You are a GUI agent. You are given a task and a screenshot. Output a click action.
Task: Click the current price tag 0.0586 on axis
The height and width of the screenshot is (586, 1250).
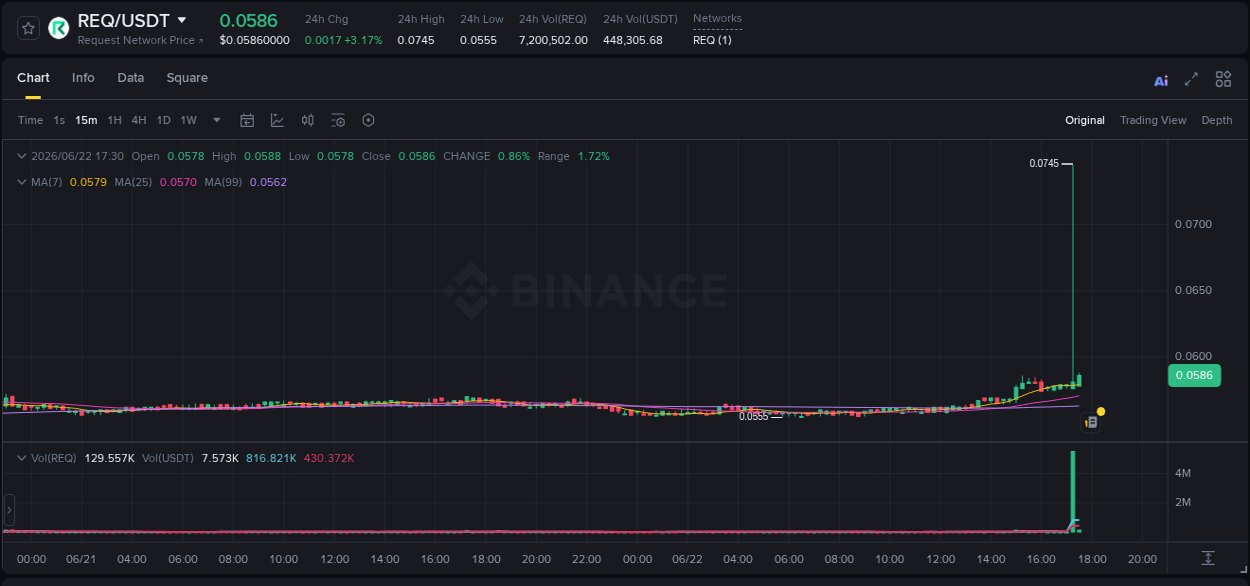click(1194, 376)
